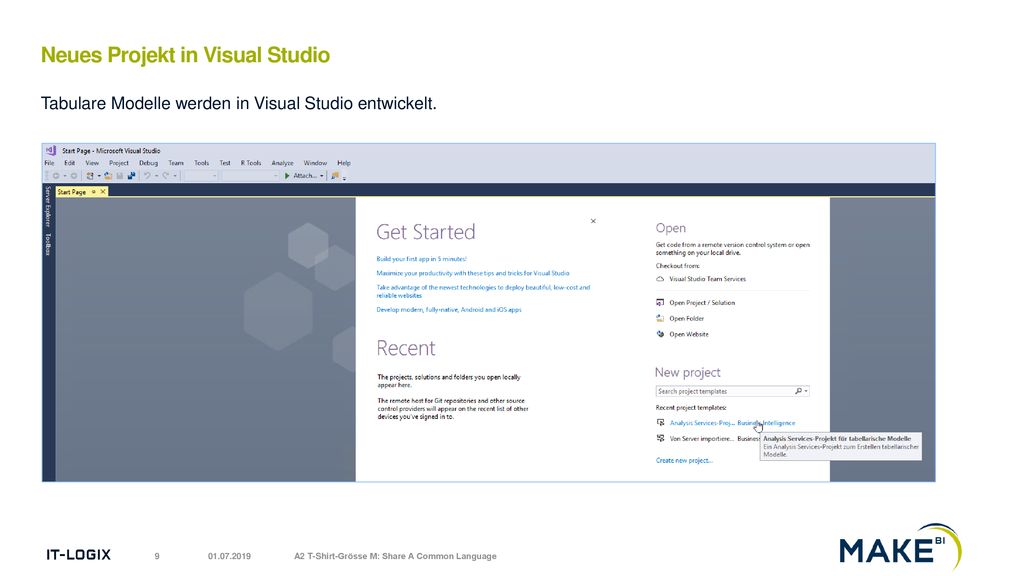1024x576 pixels.
Task: Click the Open Project / Solution link
Action: click(x=702, y=302)
